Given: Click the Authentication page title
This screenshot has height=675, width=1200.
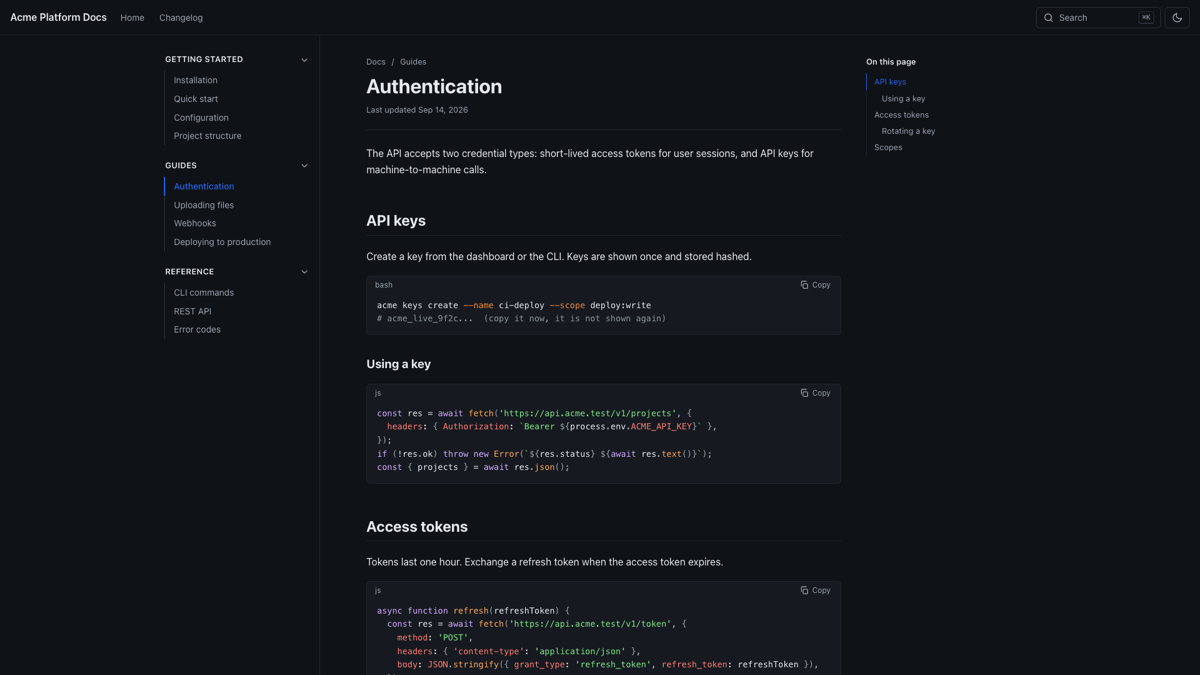Looking at the screenshot, I should [434, 87].
